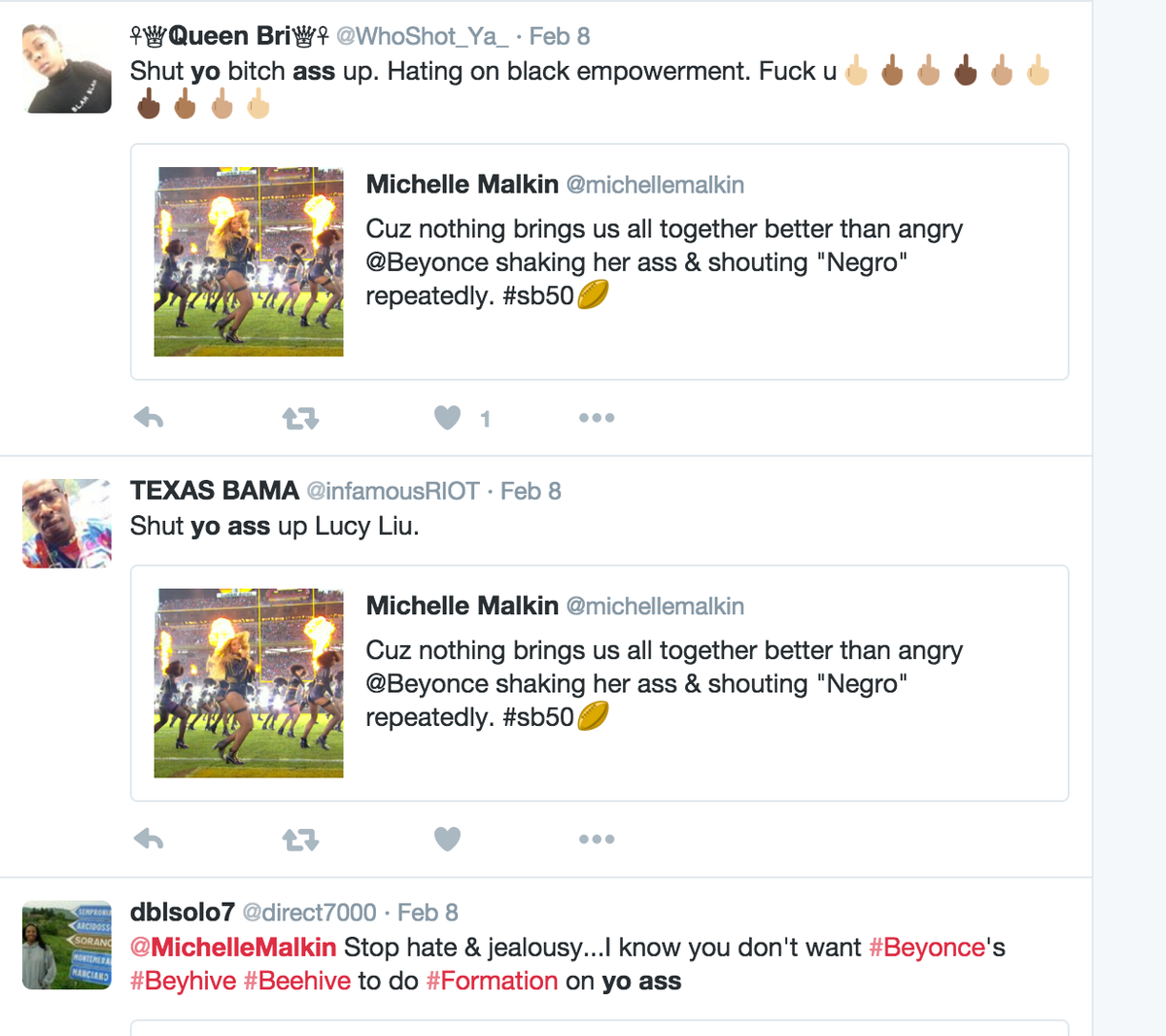The image size is (1166, 1036).
Task: Open TEXAS BAMA's profile avatar
Action: (67, 523)
